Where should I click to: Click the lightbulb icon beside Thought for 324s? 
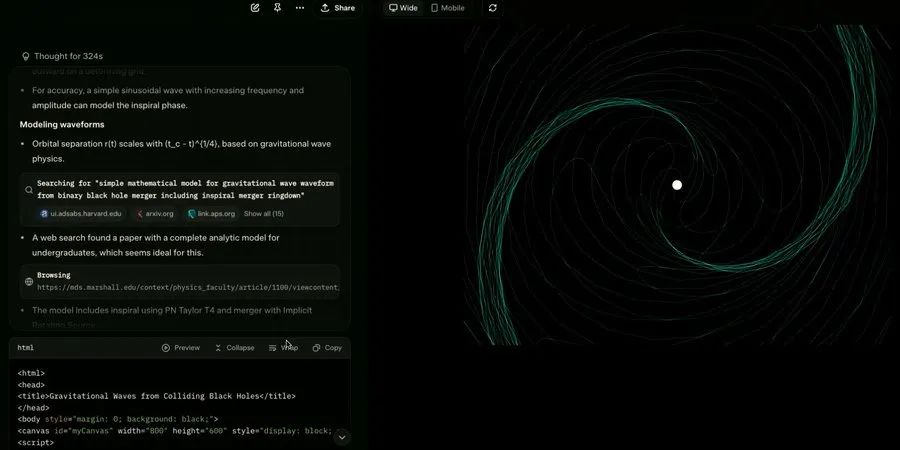[x=26, y=57]
